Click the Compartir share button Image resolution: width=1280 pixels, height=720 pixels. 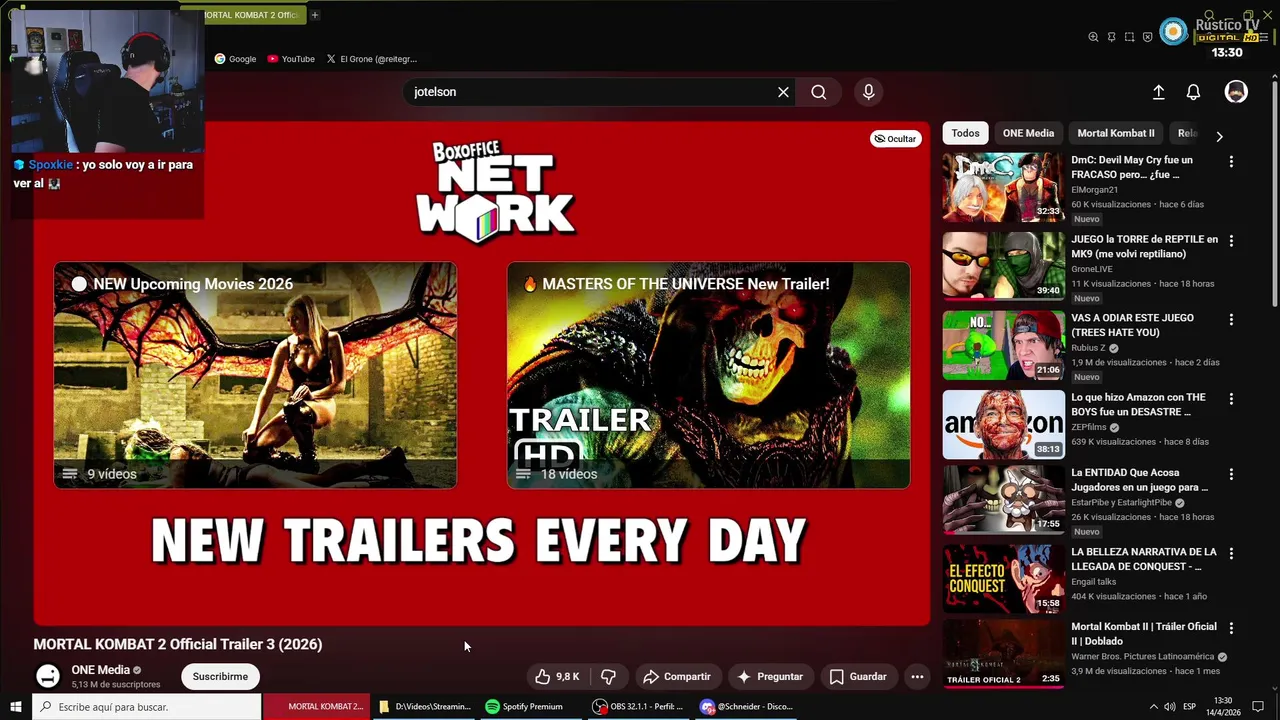677,677
